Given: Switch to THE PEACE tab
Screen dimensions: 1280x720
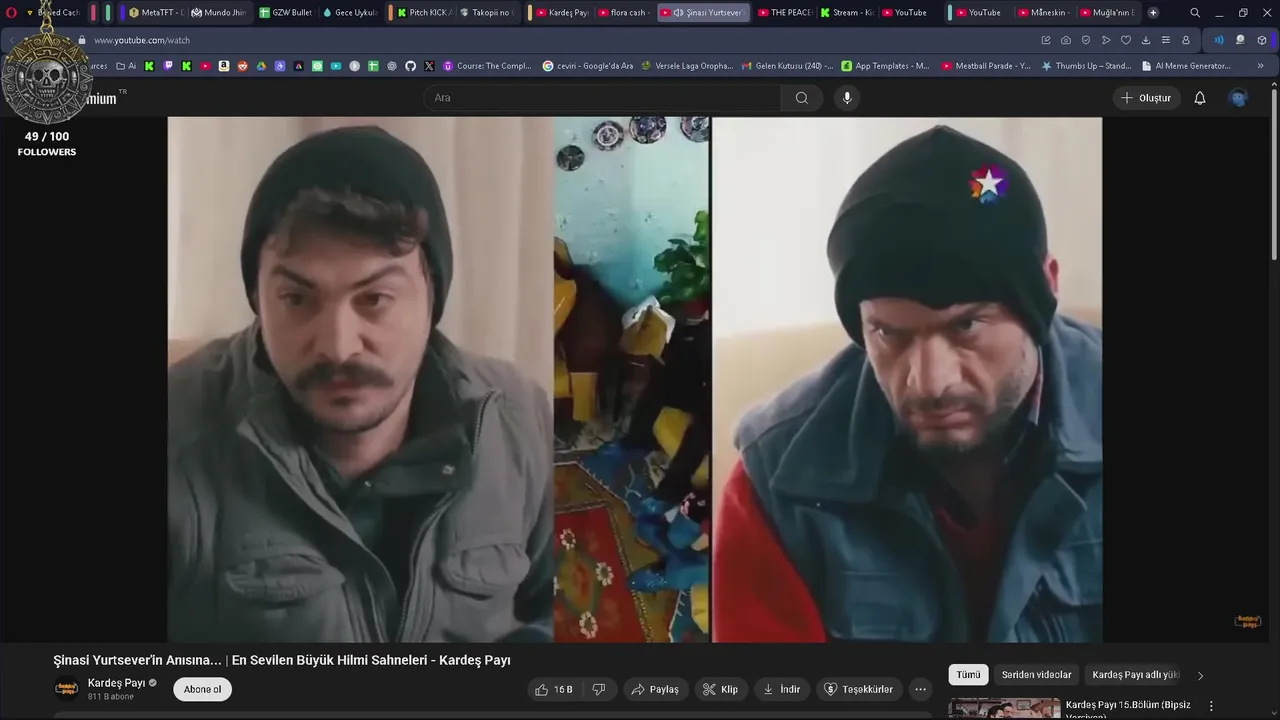Looking at the screenshot, I should [x=785, y=13].
